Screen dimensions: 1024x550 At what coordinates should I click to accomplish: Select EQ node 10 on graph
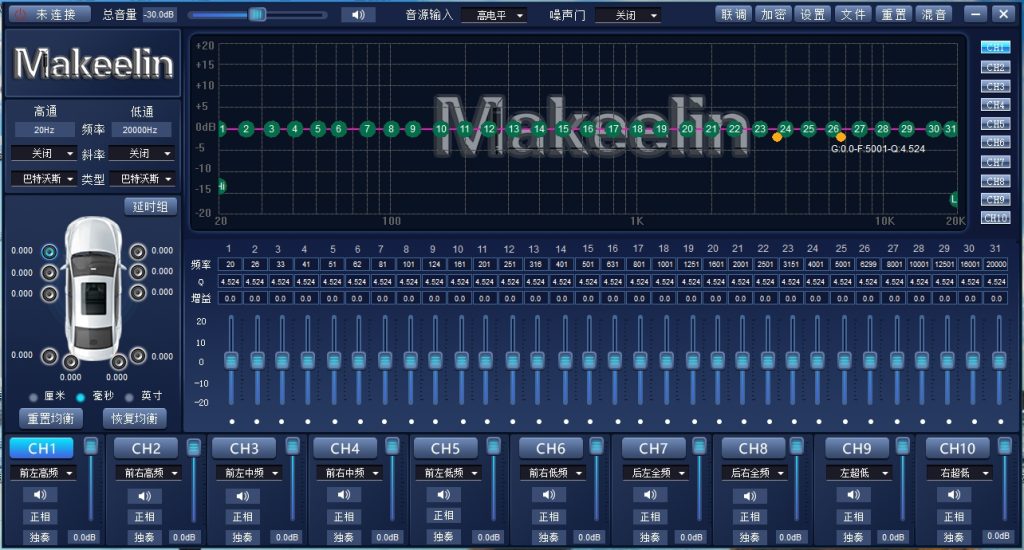pos(441,129)
